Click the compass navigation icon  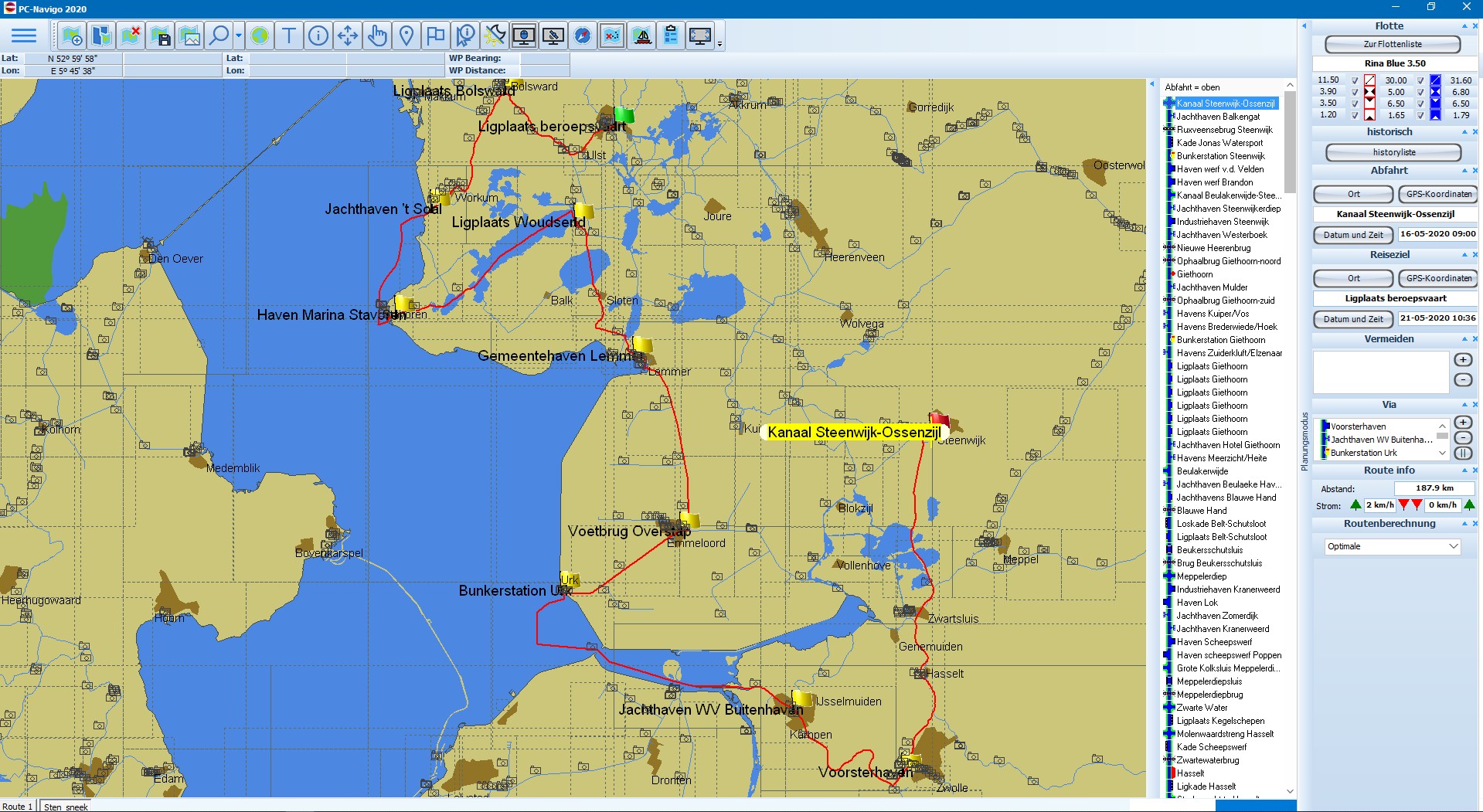tap(583, 36)
